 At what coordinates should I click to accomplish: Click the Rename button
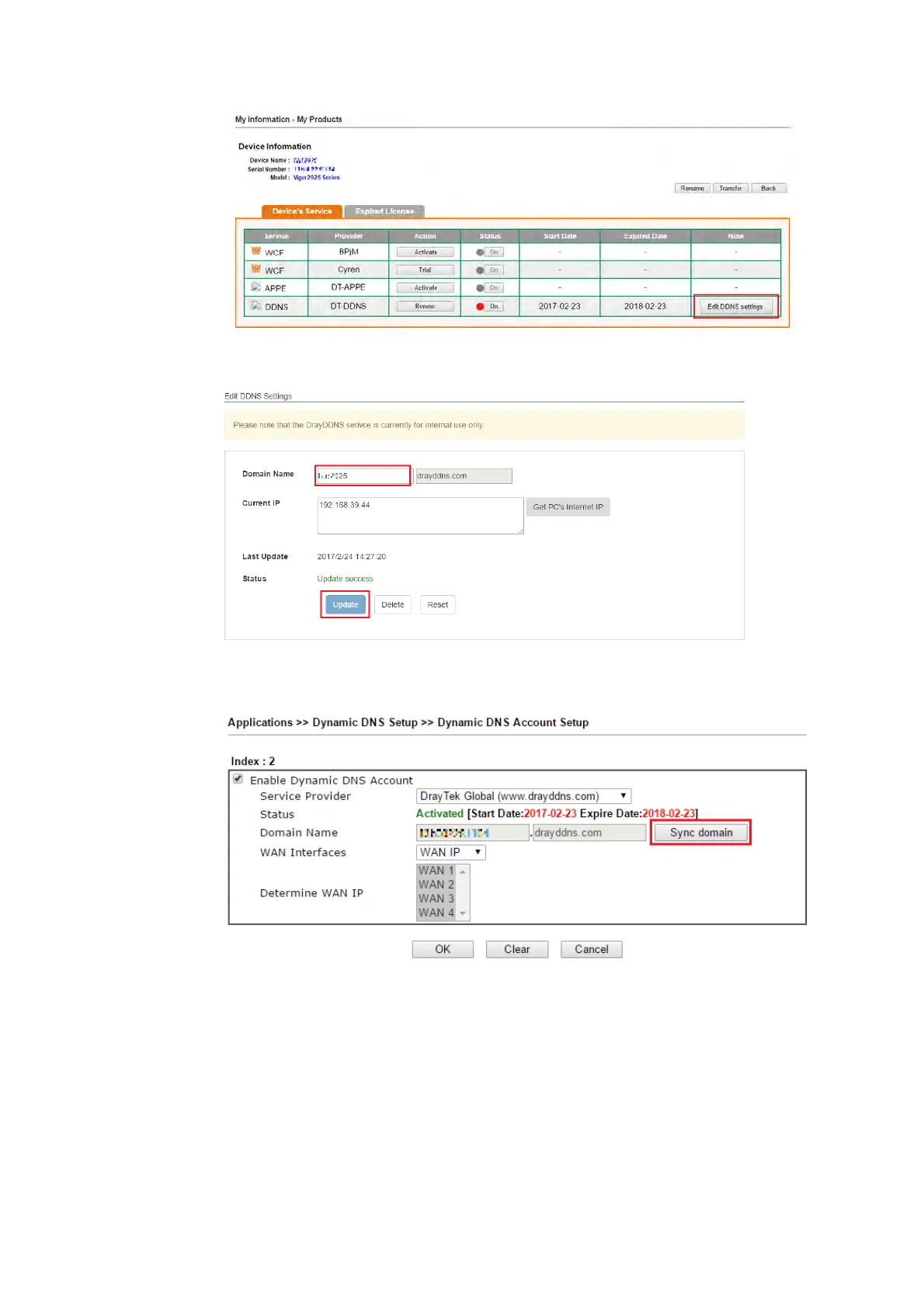click(692, 188)
